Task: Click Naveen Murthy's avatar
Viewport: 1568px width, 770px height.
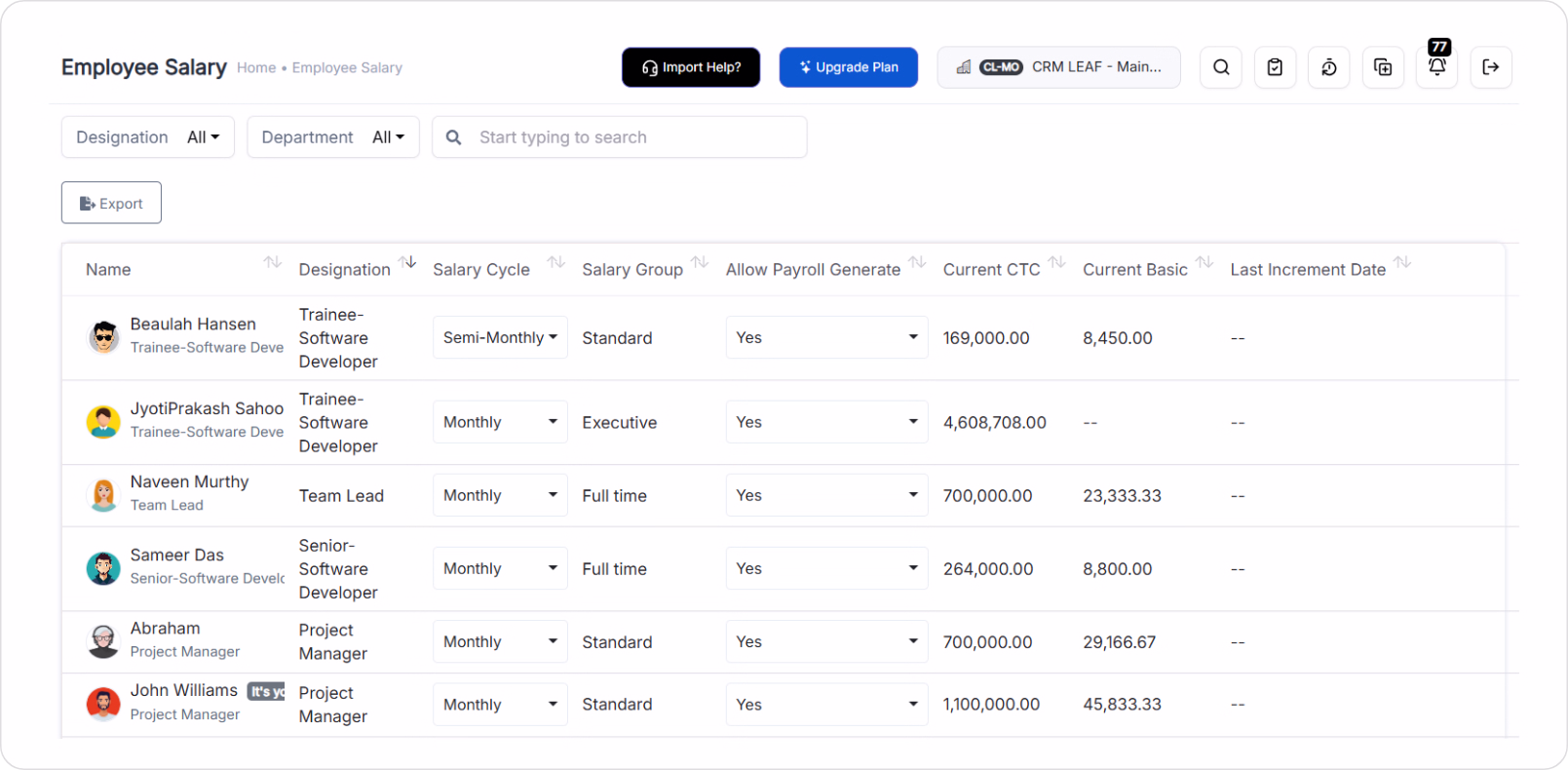Action: pyautogui.click(x=103, y=495)
